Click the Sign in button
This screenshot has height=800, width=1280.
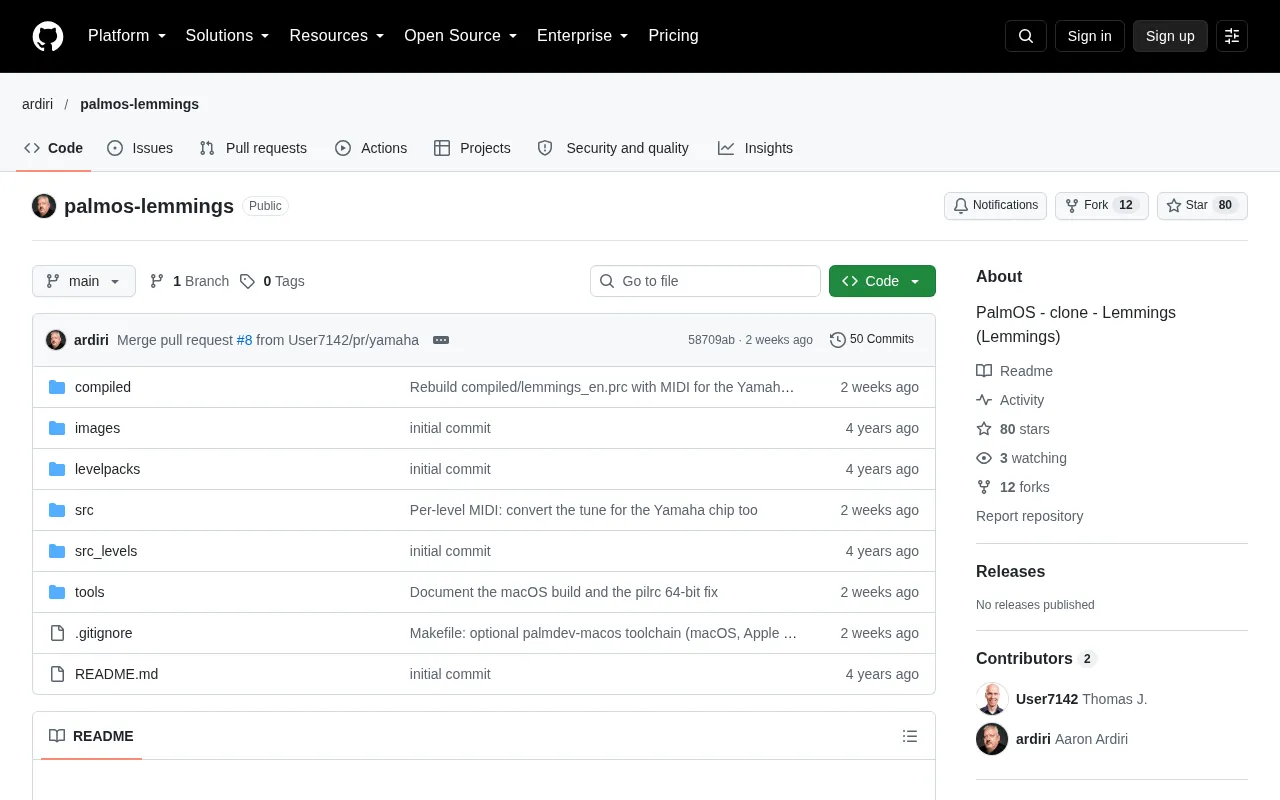(1089, 36)
